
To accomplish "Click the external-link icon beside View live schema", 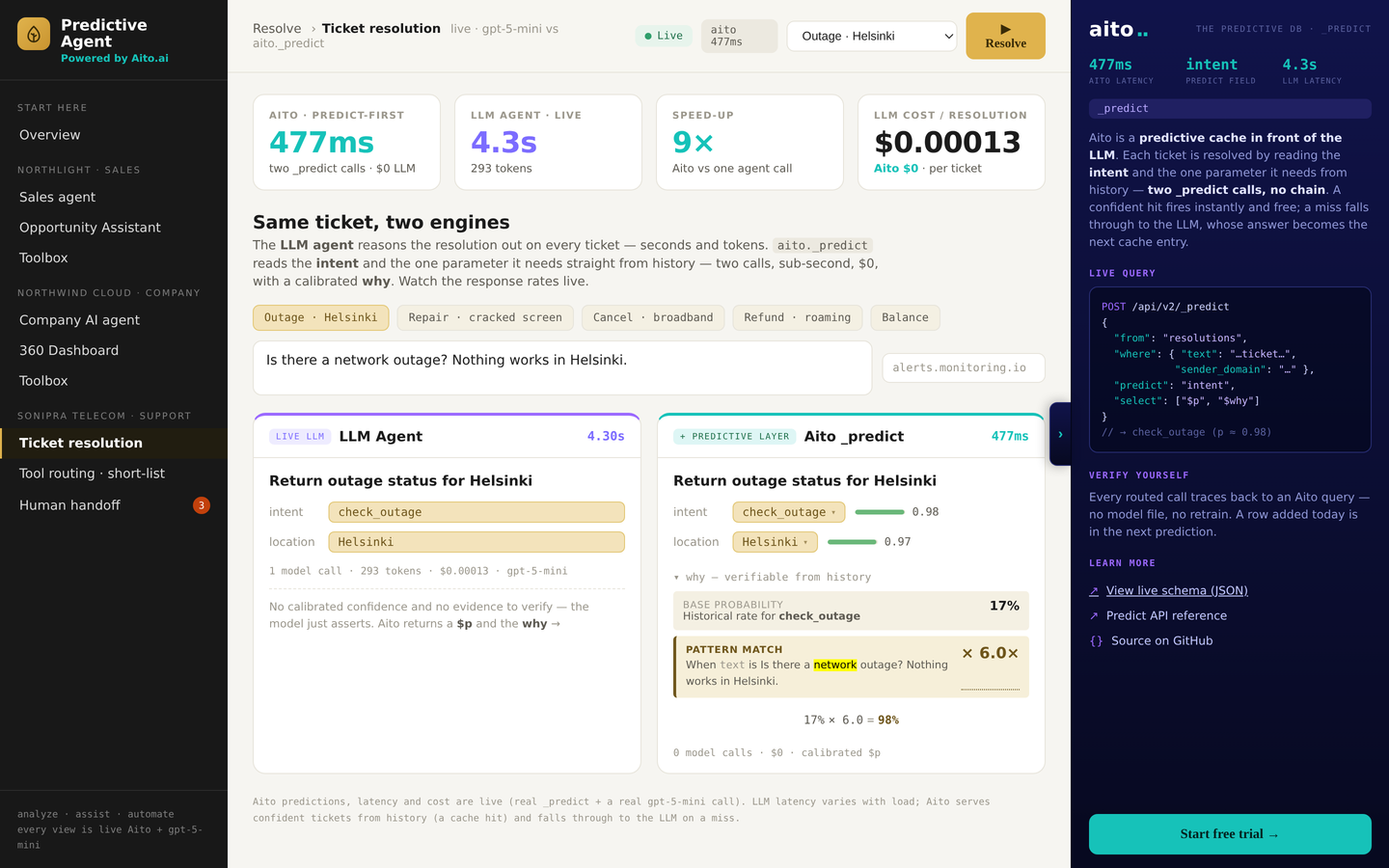I will point(1094,590).
